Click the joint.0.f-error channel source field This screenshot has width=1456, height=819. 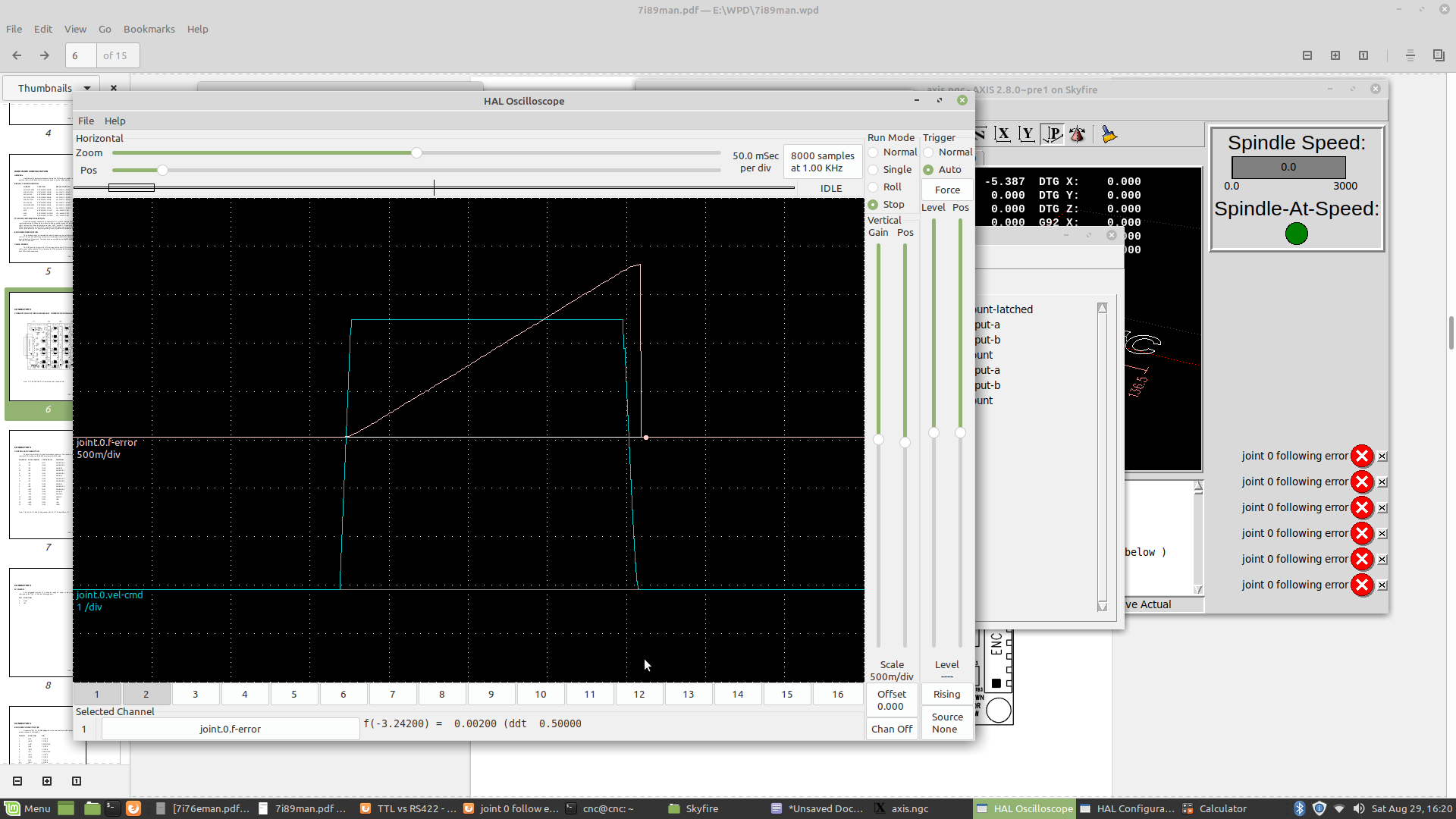231,729
